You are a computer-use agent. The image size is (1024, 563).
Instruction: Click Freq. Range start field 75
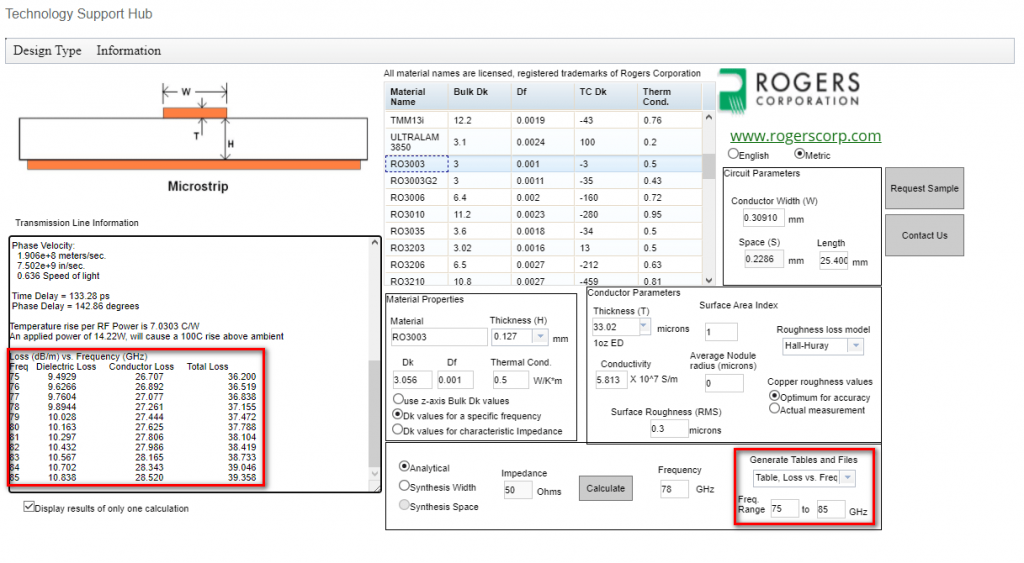(784, 509)
